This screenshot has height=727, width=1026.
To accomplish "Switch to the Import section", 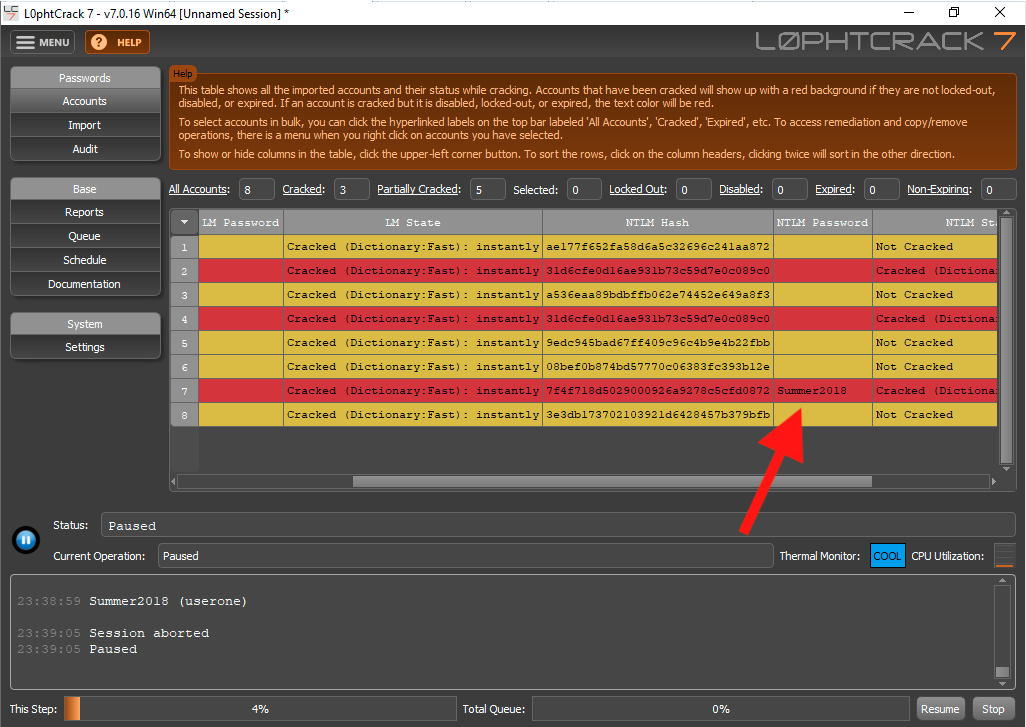I will [x=85, y=125].
